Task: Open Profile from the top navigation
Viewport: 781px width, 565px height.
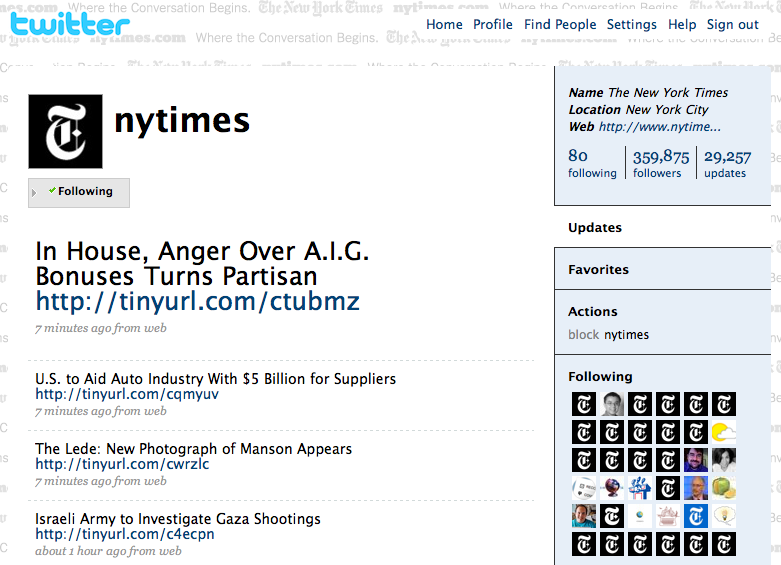Action: coord(493,24)
